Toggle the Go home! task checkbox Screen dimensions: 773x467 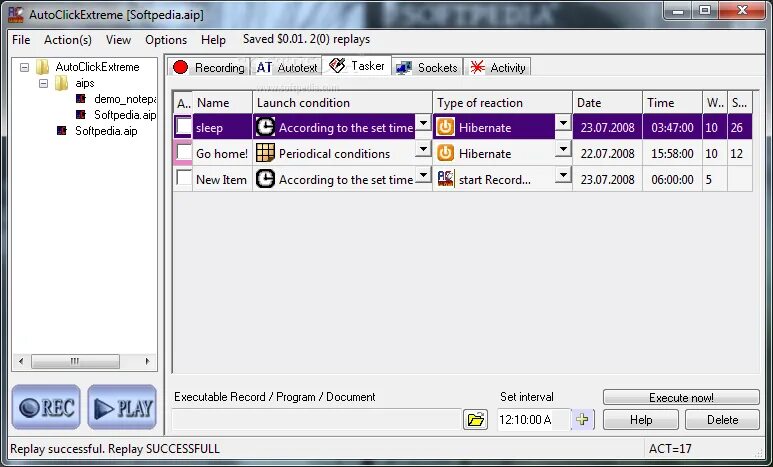[x=183, y=153]
